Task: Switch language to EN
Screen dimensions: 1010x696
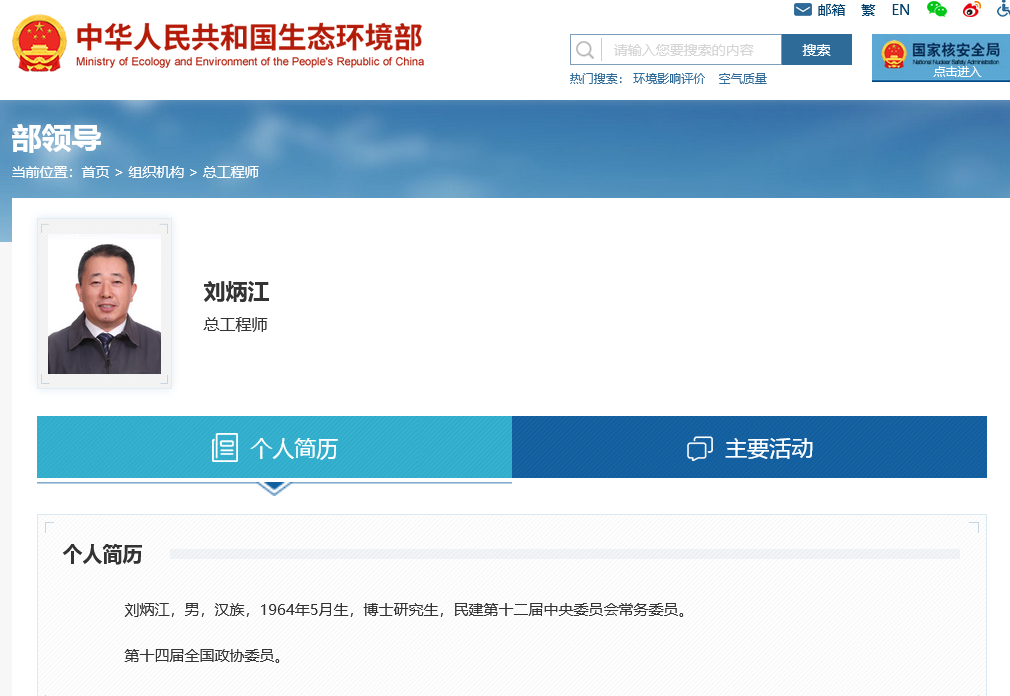Action: click(901, 10)
